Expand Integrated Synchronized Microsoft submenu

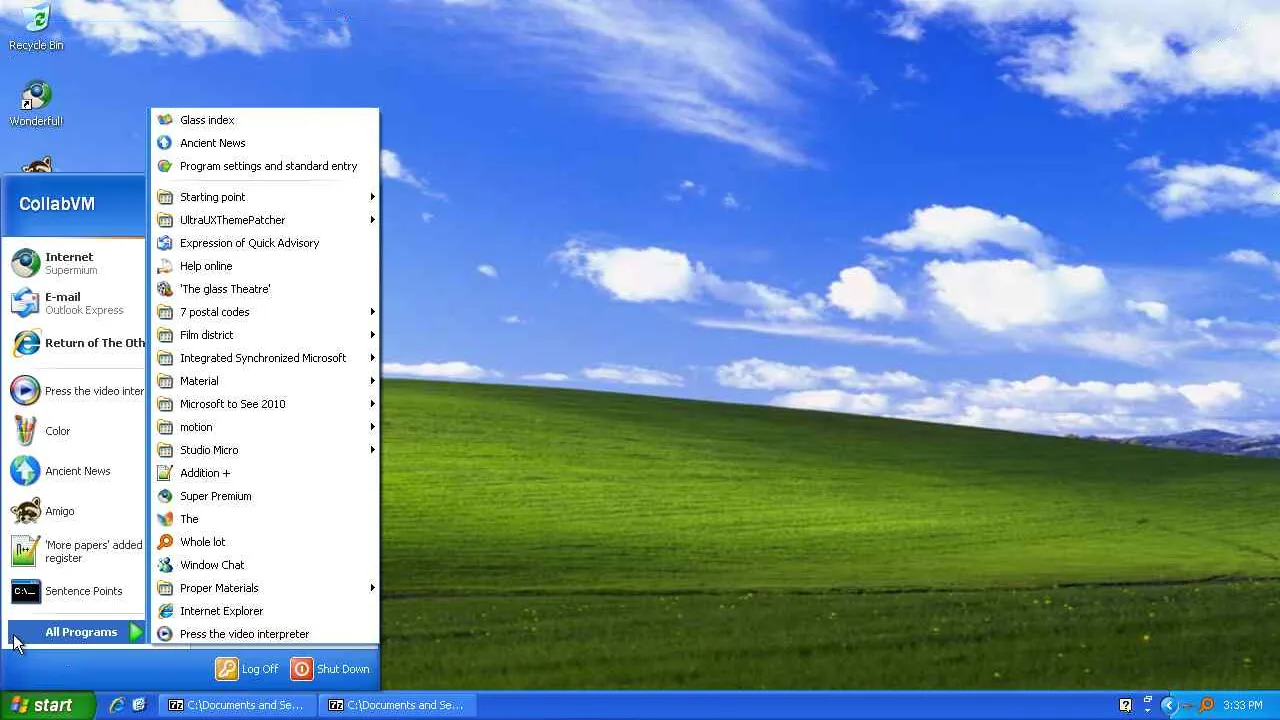point(265,358)
